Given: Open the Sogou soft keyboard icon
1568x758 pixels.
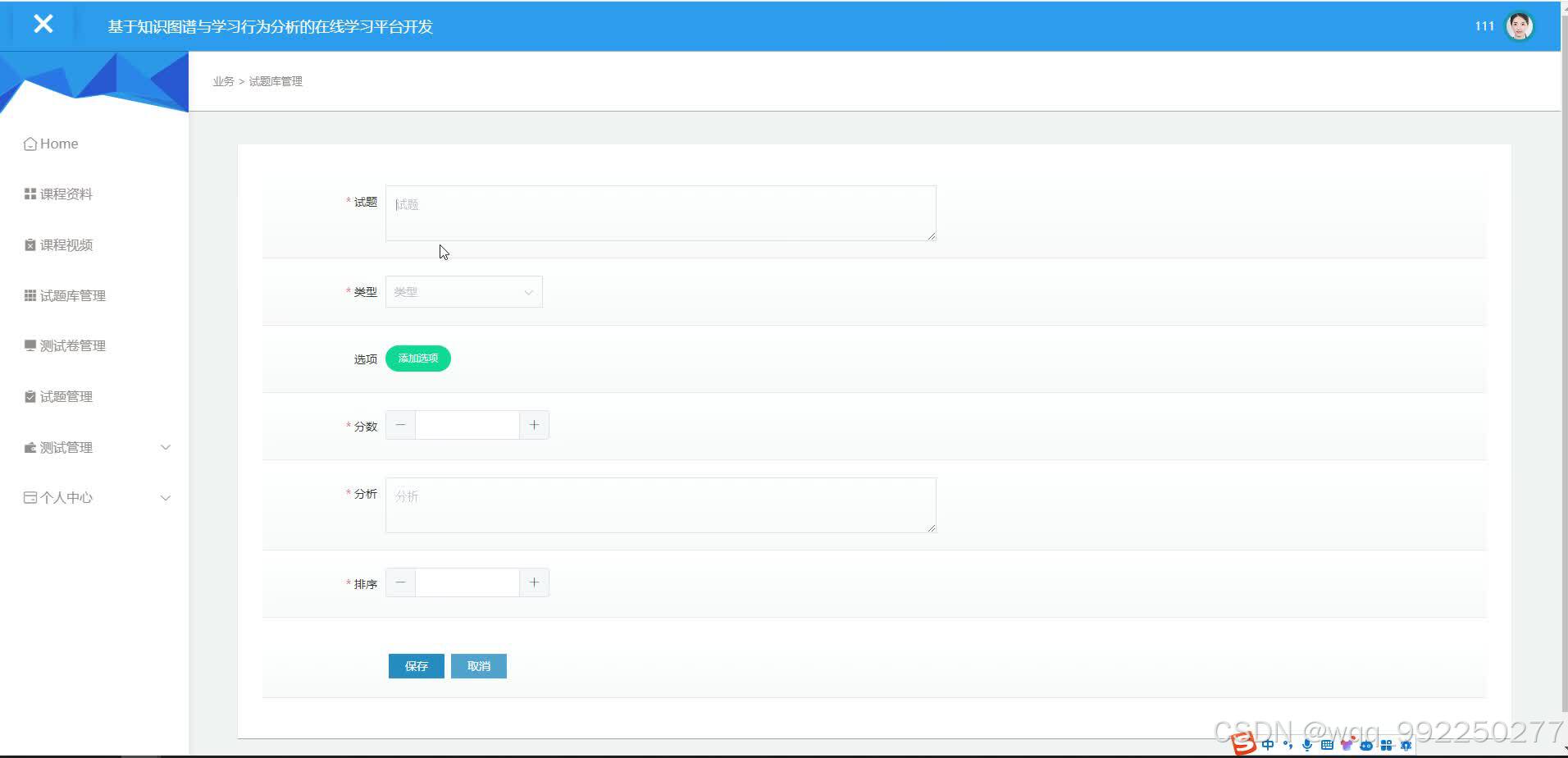Looking at the screenshot, I should [1327, 745].
